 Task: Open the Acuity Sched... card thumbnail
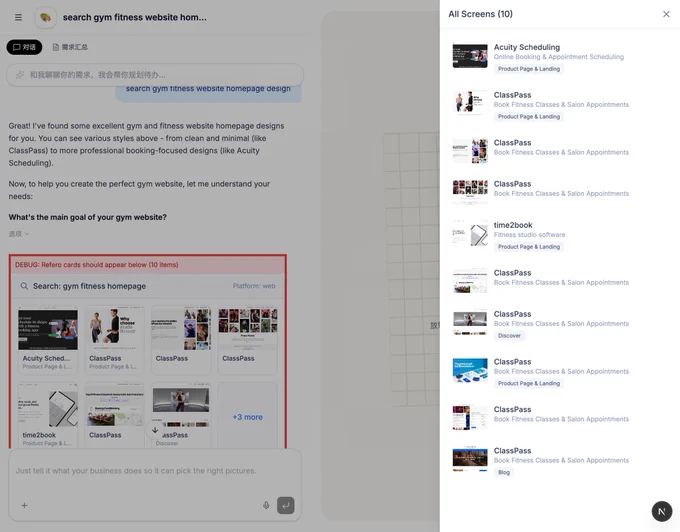click(48, 330)
